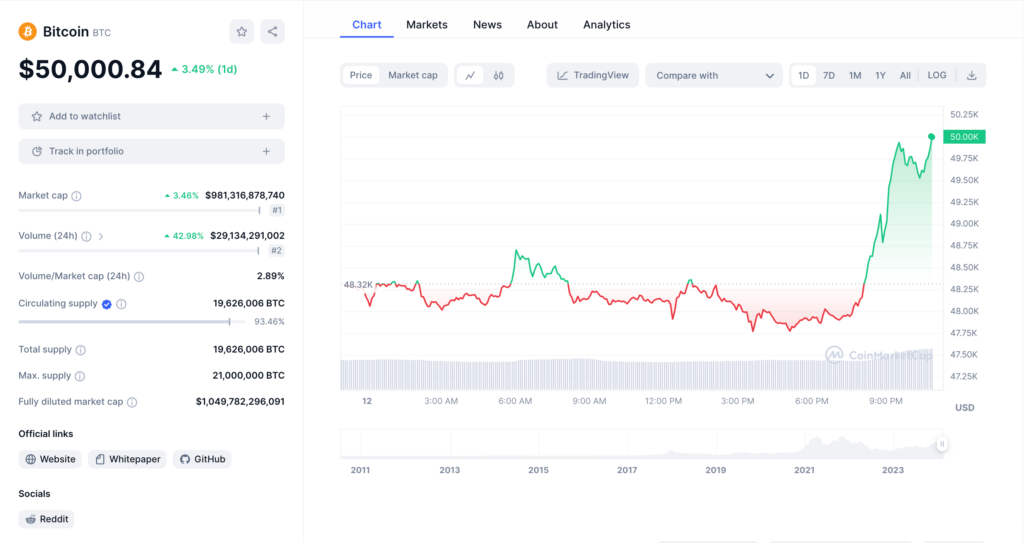Open the Circulating supply info icon
Viewport: 1024px width, 543px height.
click(121, 304)
